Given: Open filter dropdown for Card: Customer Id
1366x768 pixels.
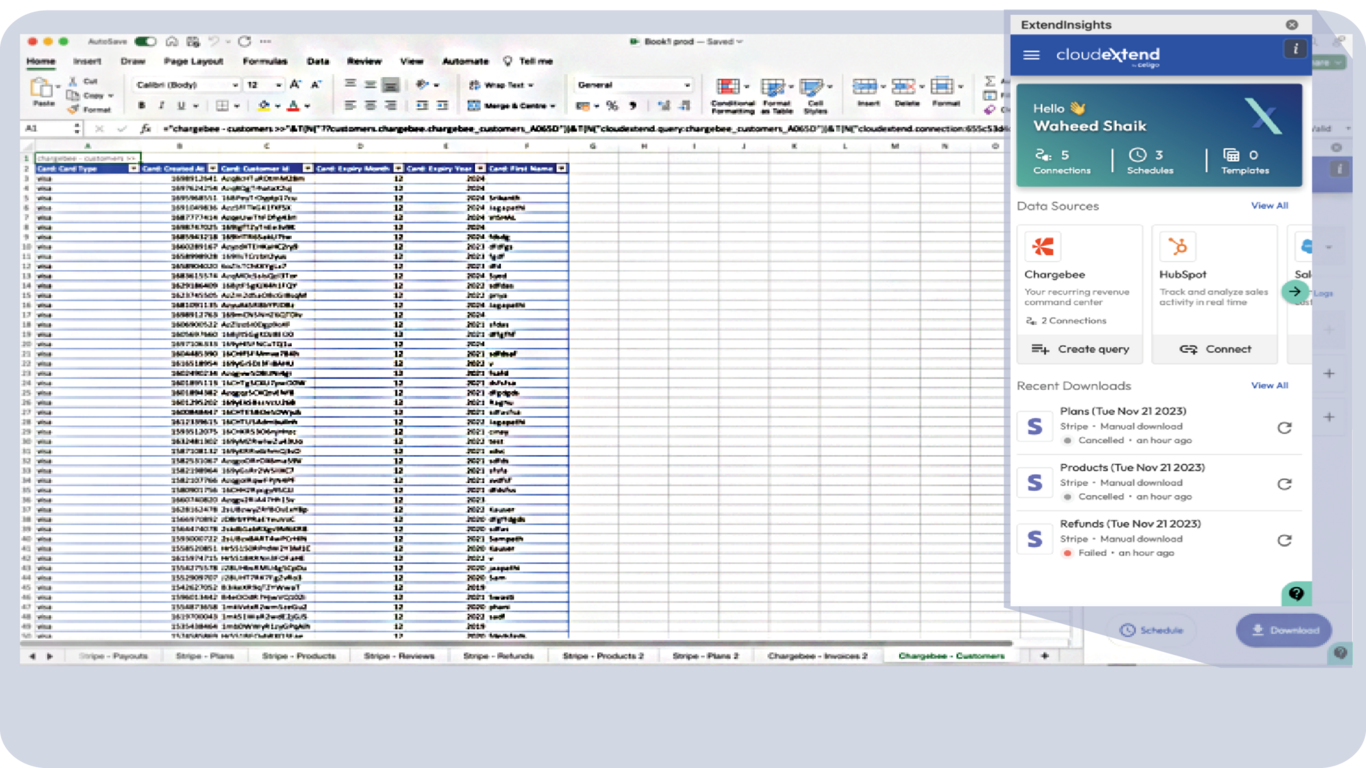Looking at the screenshot, I should [307, 168].
